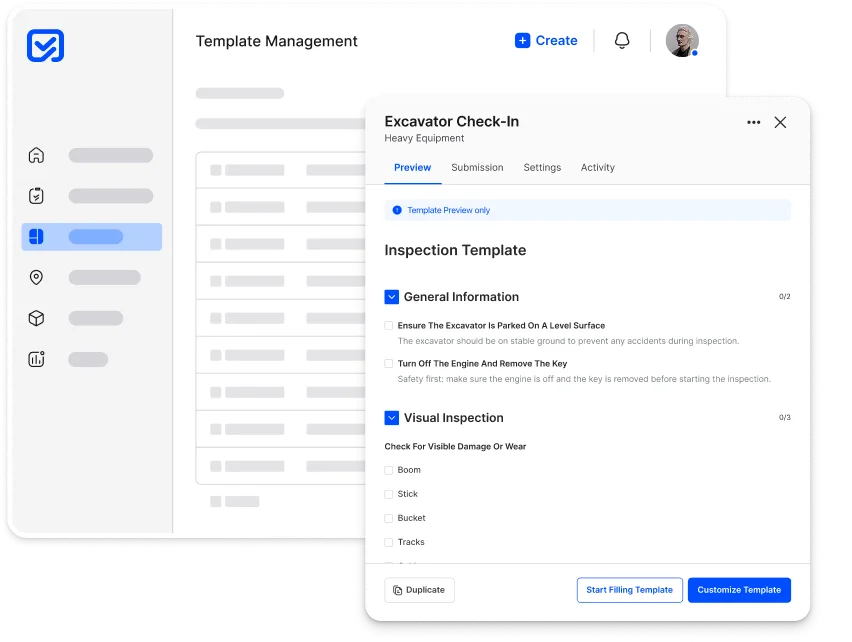Open the home sidebar icon
Viewport: 852px width, 642px height.
(36, 155)
